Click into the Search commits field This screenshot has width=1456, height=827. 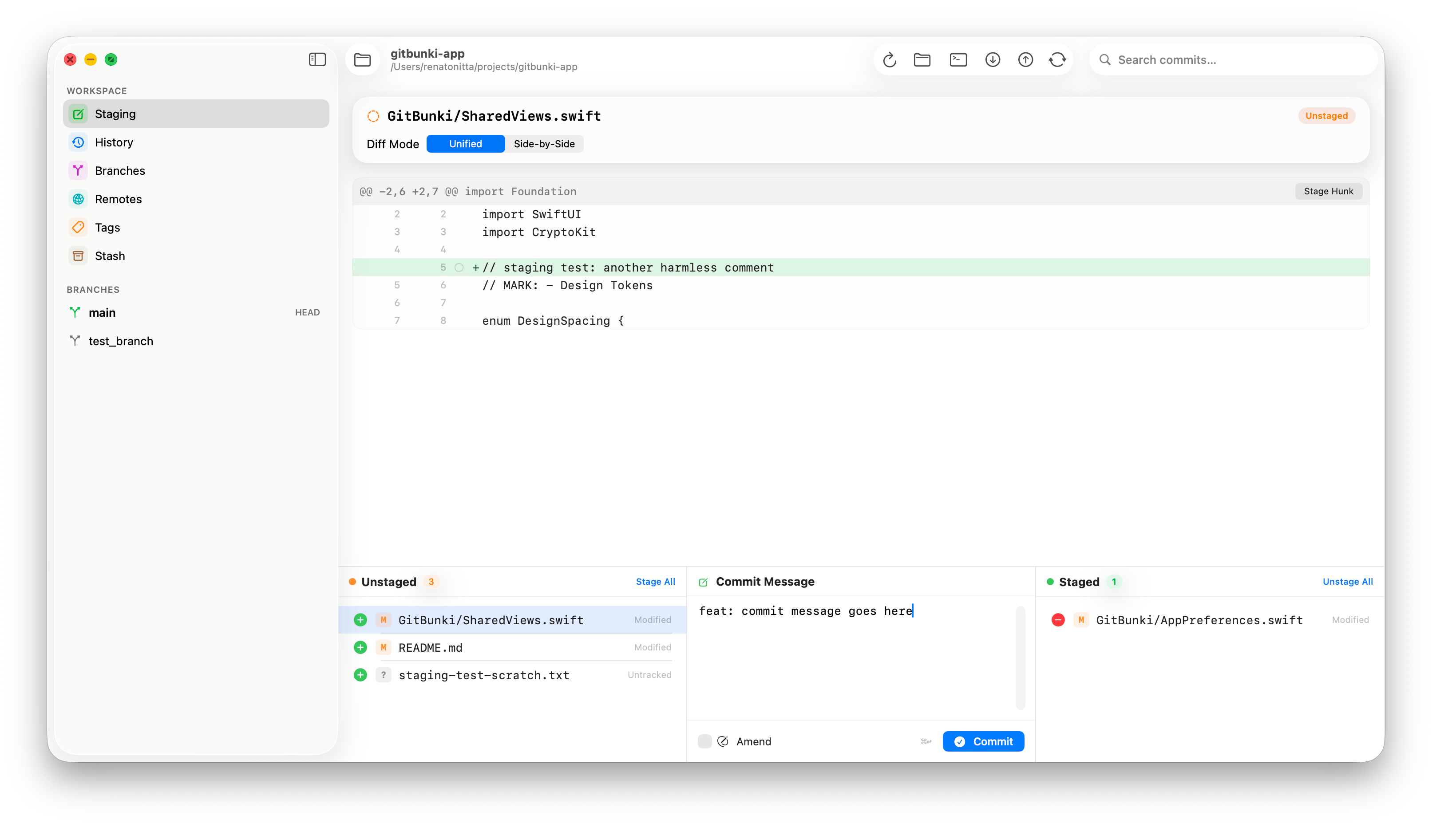[1233, 59]
